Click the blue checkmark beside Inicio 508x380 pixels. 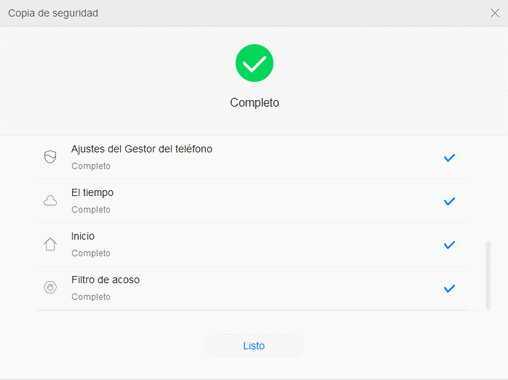pyautogui.click(x=449, y=245)
